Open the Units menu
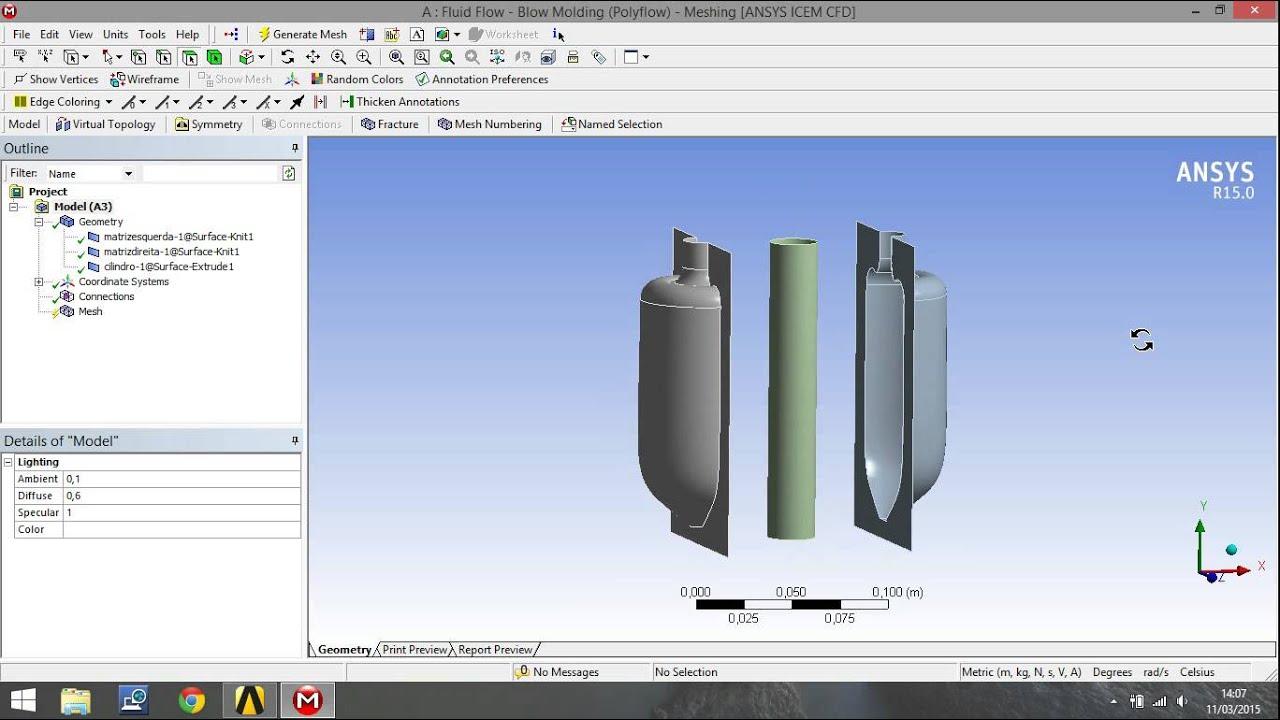This screenshot has width=1280, height=720. pos(115,34)
